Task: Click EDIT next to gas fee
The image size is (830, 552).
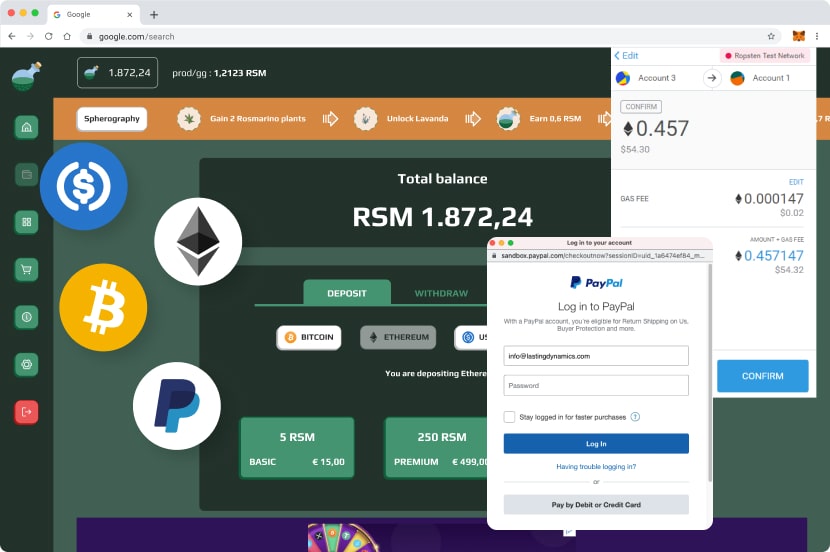Action: (x=796, y=182)
